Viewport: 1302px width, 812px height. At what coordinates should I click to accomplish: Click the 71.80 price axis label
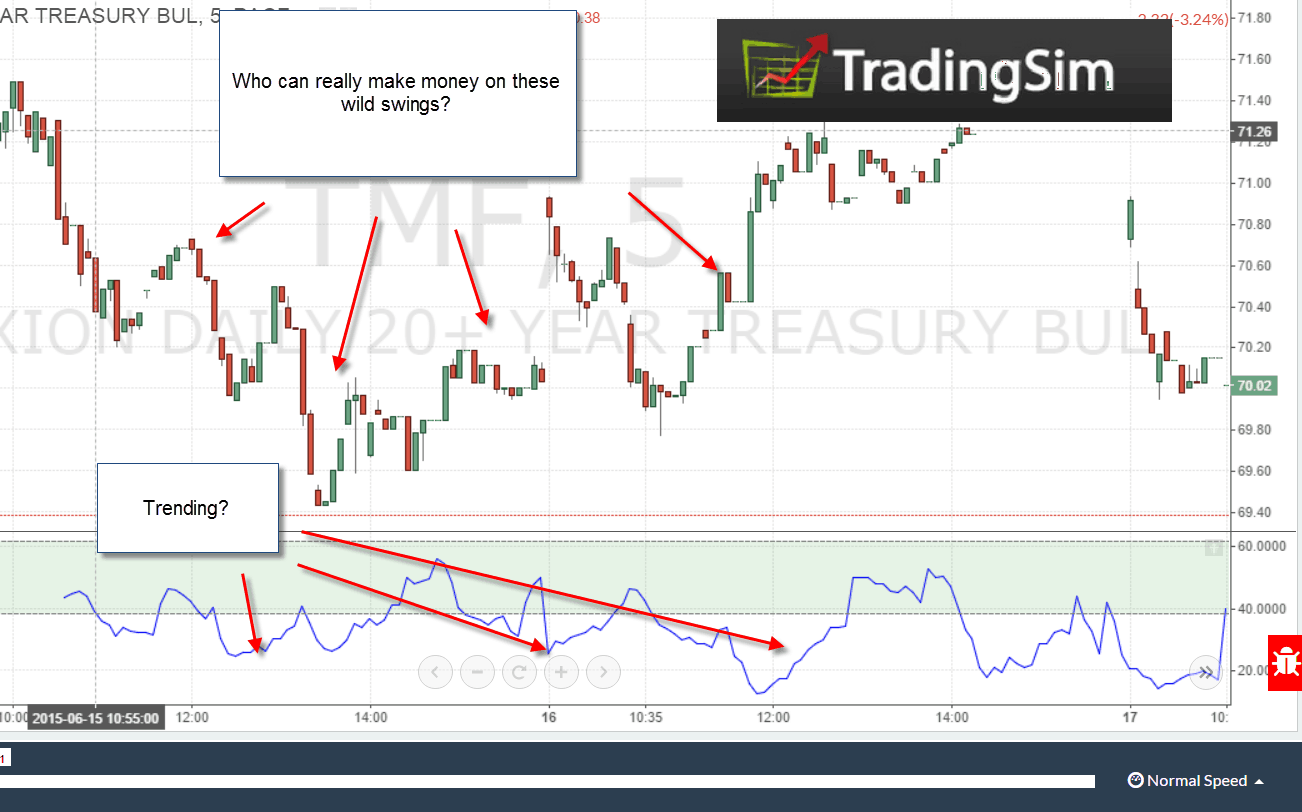[x=1254, y=18]
